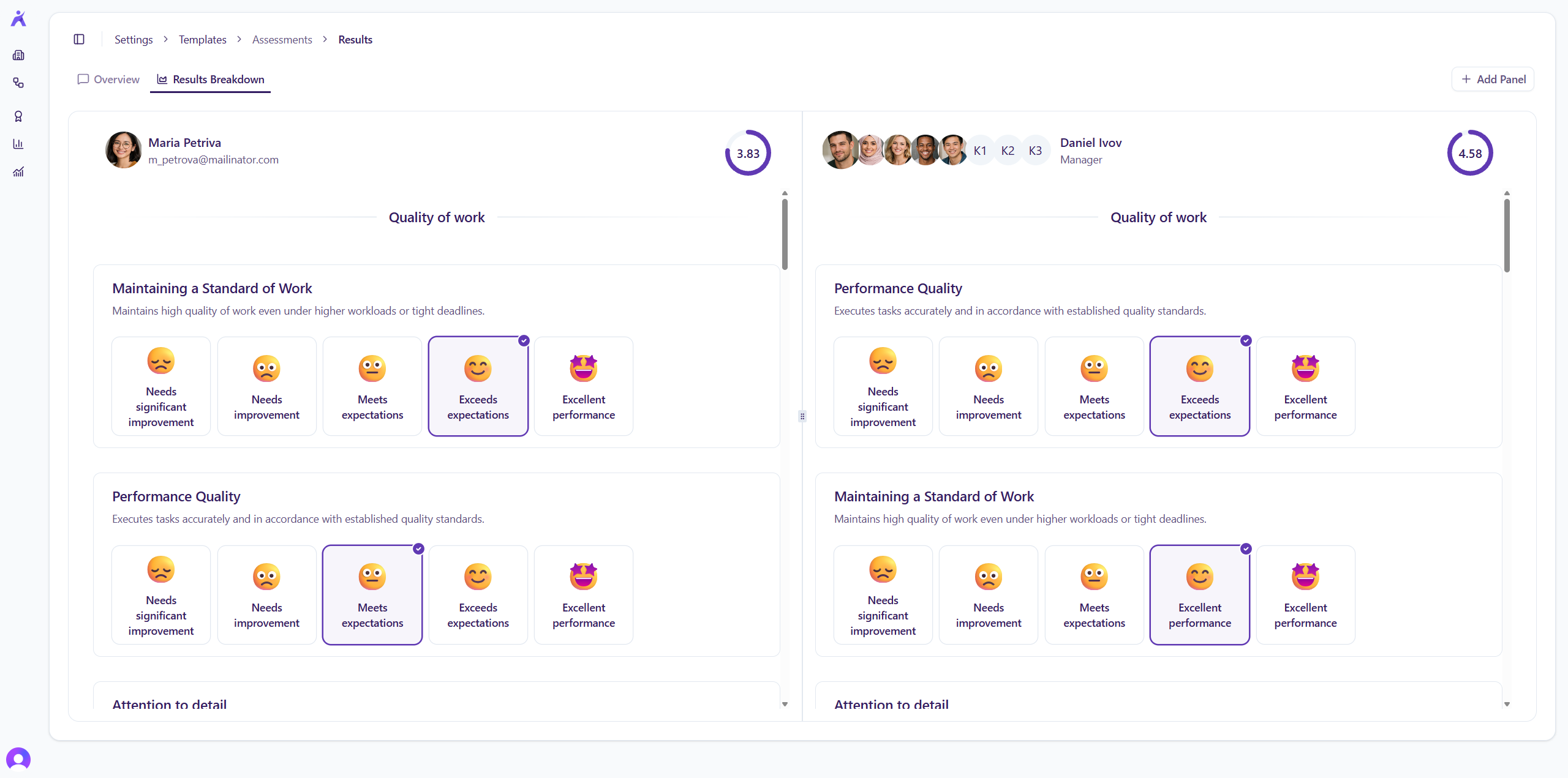Viewport: 1568px width, 778px height.
Task: Click the first bearded reviewer avatar
Action: click(x=840, y=150)
